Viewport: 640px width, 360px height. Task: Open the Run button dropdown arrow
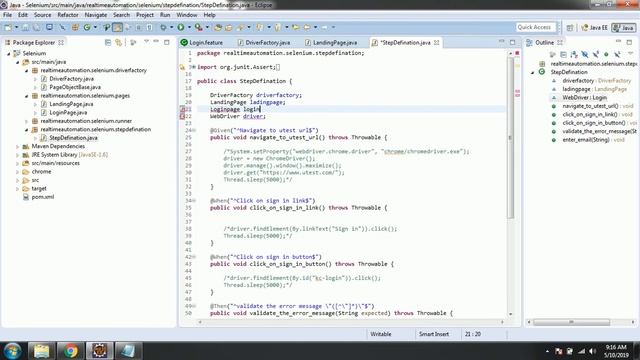[x=189, y=27]
